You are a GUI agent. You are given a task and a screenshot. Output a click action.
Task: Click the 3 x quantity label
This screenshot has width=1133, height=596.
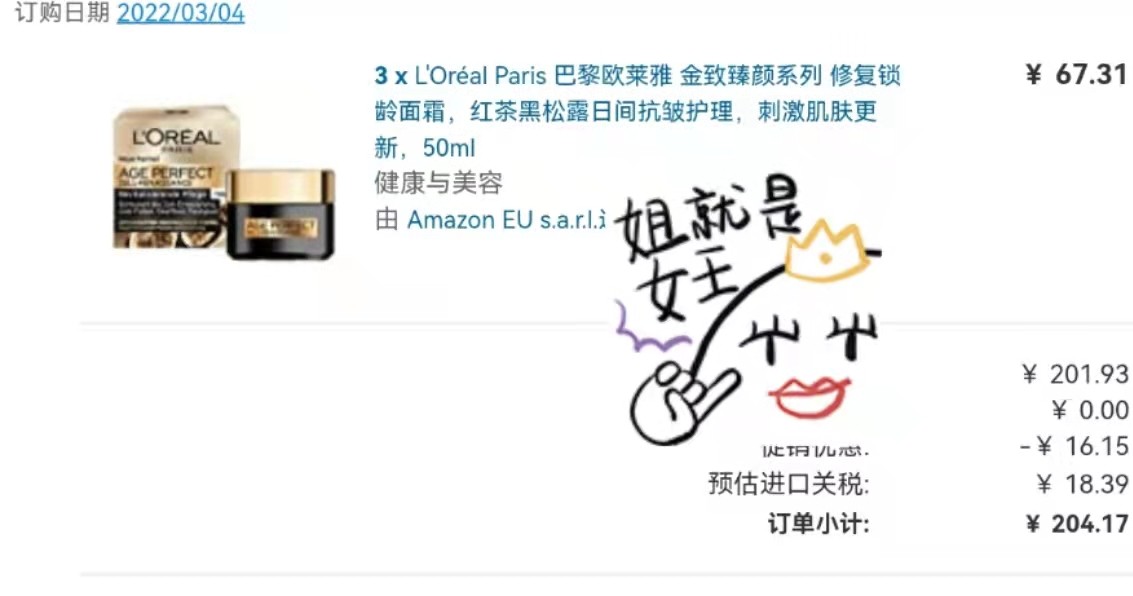click(x=391, y=76)
